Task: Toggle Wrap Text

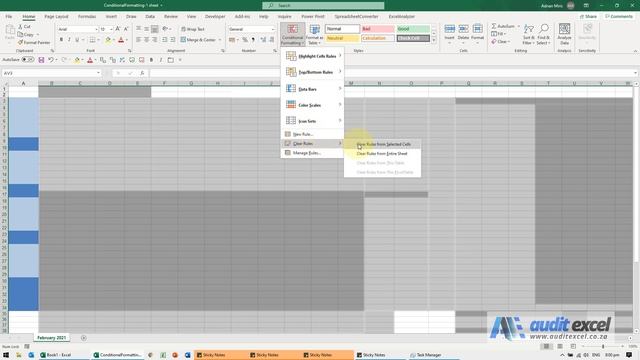Action: point(193,29)
